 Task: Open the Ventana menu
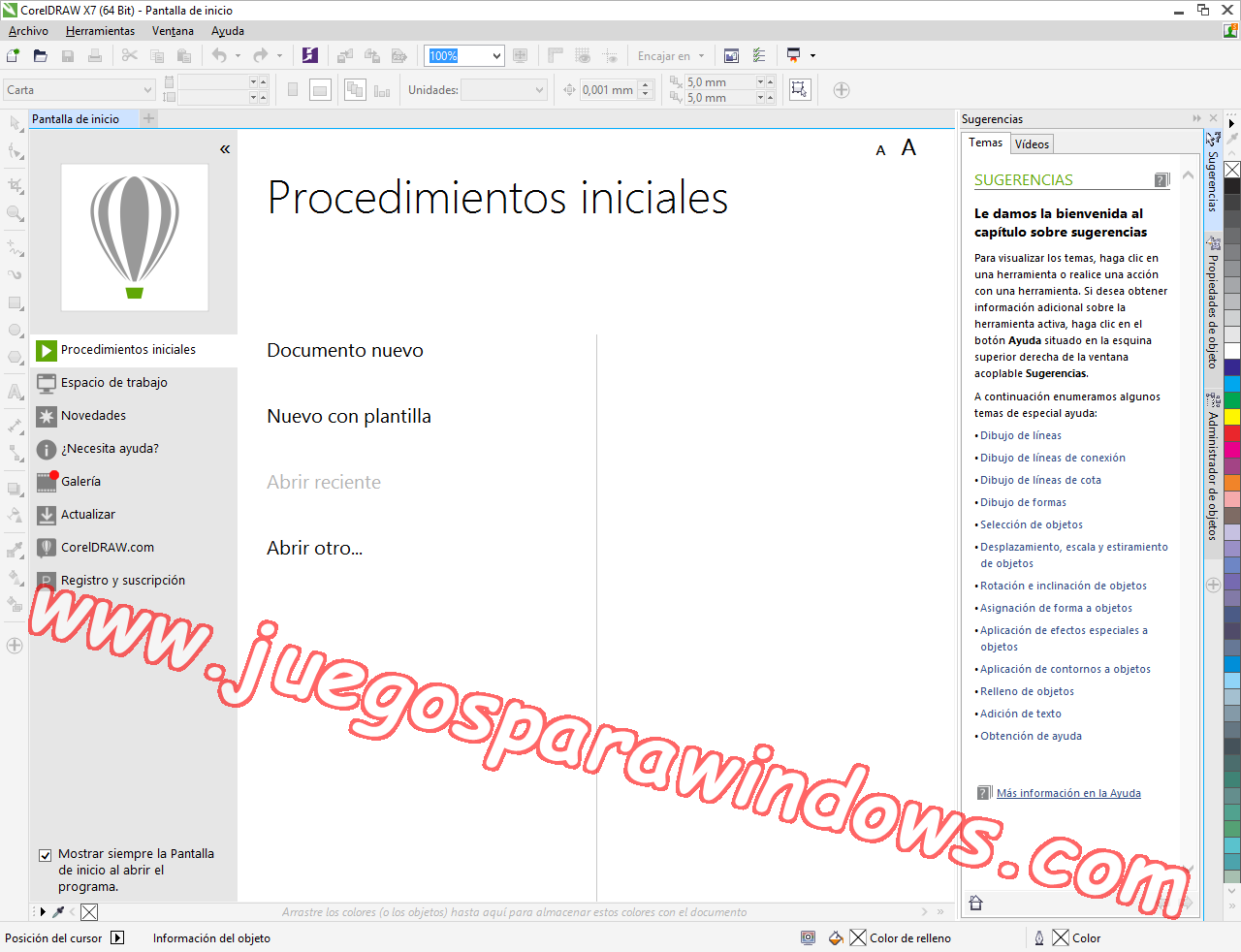[x=173, y=31]
